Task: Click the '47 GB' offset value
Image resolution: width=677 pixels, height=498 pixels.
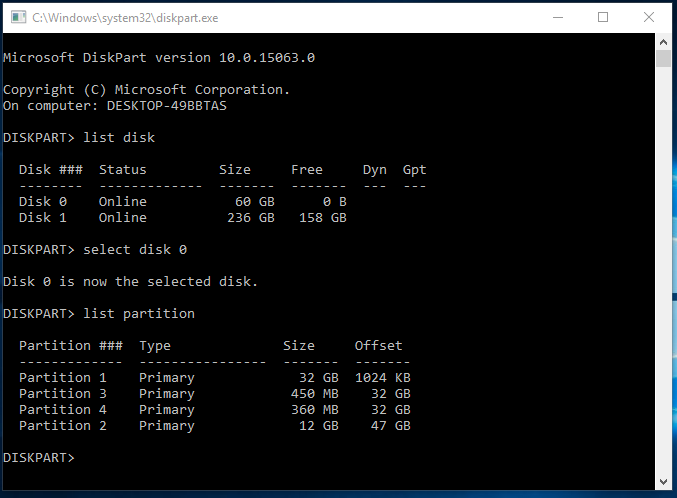Action: [x=391, y=425]
